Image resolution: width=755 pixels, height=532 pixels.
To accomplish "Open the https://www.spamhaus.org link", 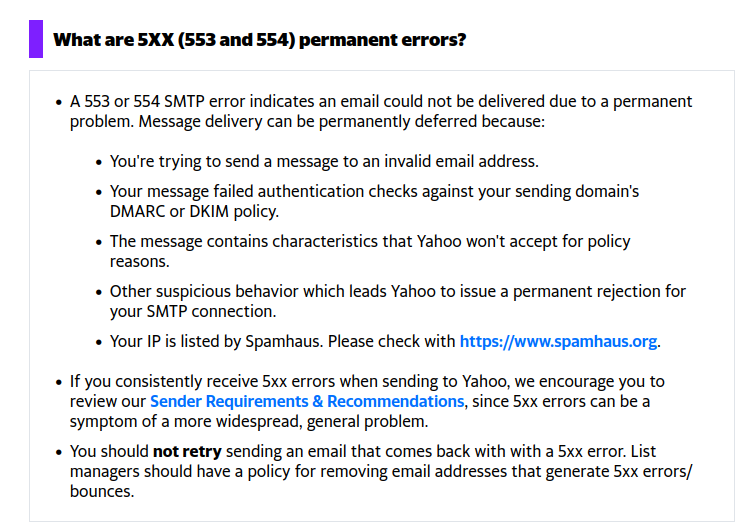I will click(x=558, y=341).
